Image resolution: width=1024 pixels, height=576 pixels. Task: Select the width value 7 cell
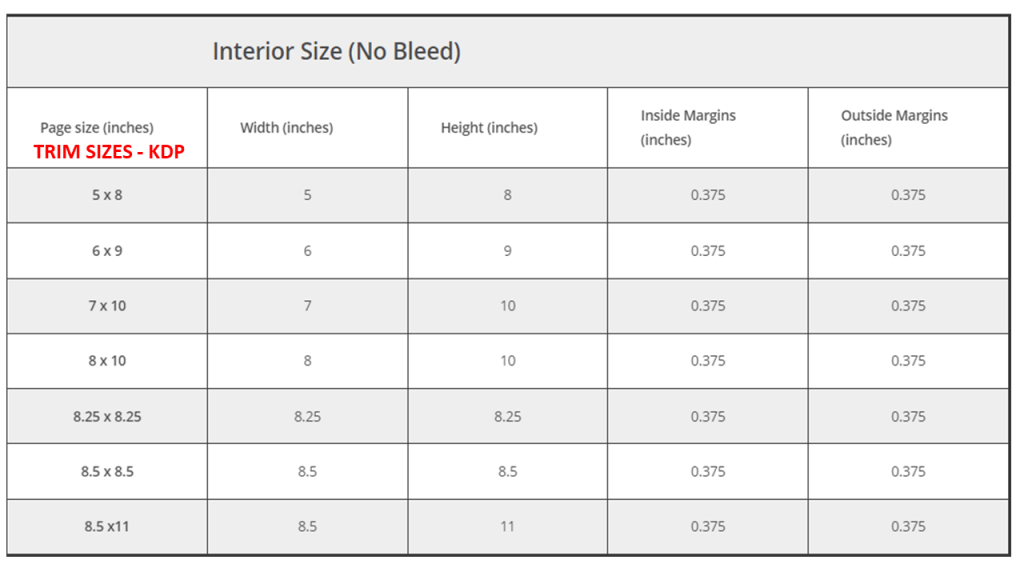pyautogui.click(x=307, y=306)
